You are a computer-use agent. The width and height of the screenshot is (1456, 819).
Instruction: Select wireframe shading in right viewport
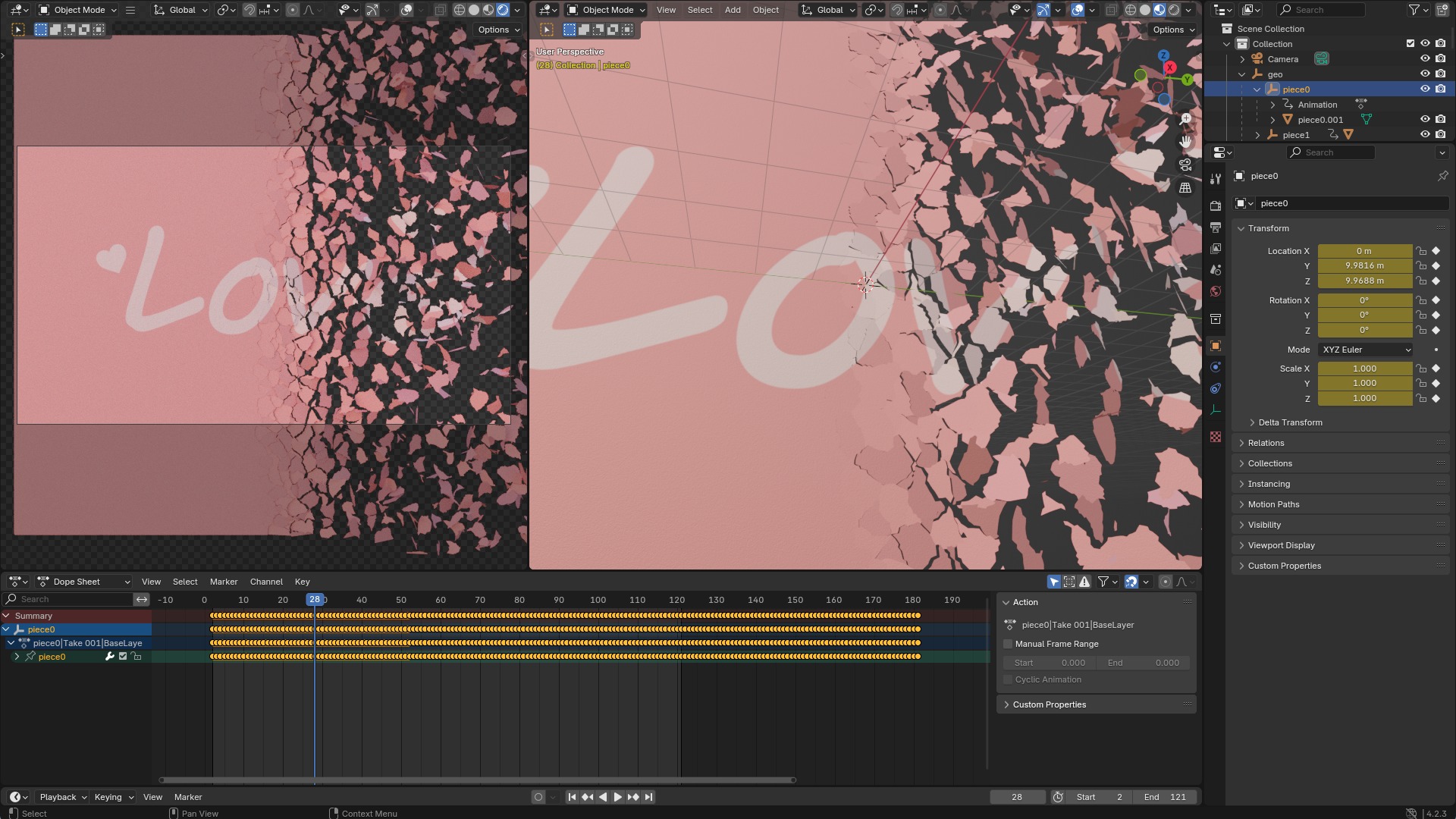1131,10
